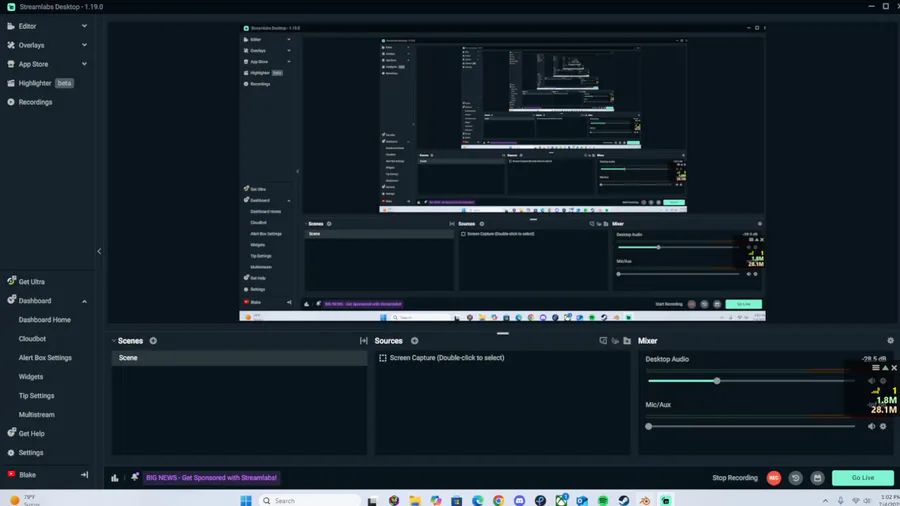900x506 pixels.
Task: Select the Scene row in Scenes list
Action: click(239, 358)
